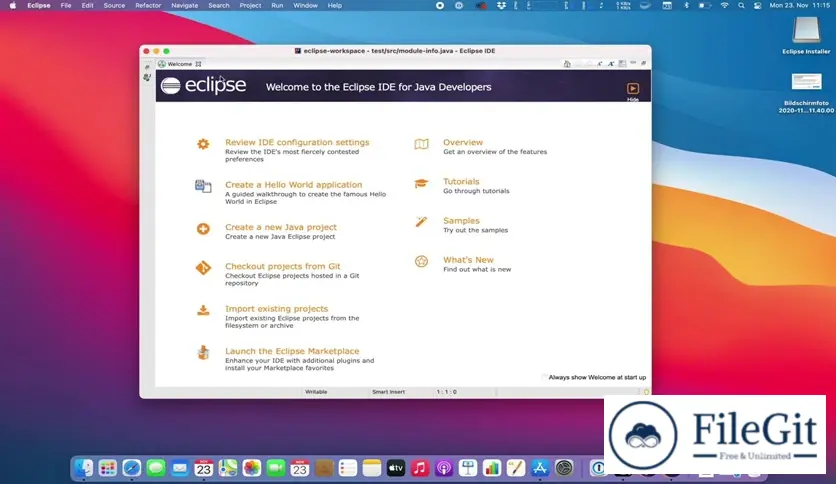Screen dimensions: 836x484
Task: Open the What's New link
Action: (468, 260)
